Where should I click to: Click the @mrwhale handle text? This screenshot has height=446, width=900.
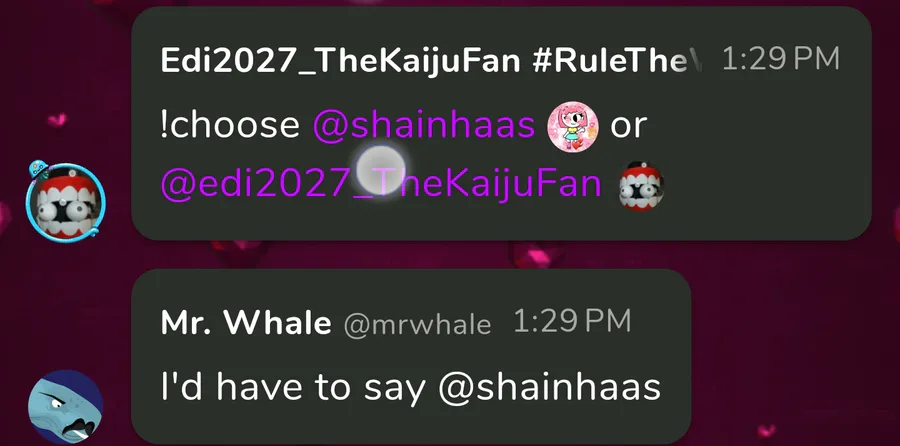tap(417, 325)
